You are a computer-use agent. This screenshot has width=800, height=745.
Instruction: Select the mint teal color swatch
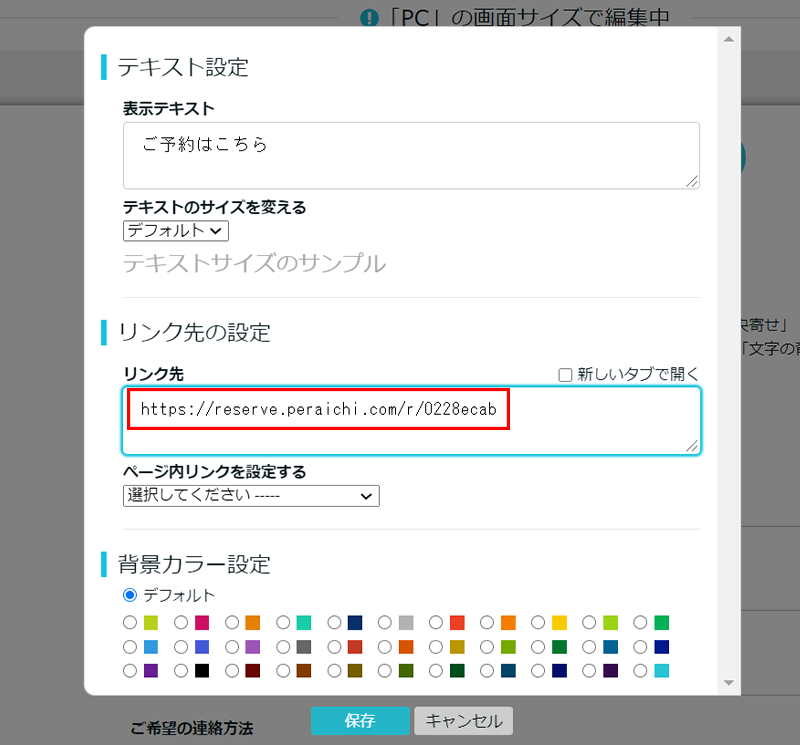point(283,623)
